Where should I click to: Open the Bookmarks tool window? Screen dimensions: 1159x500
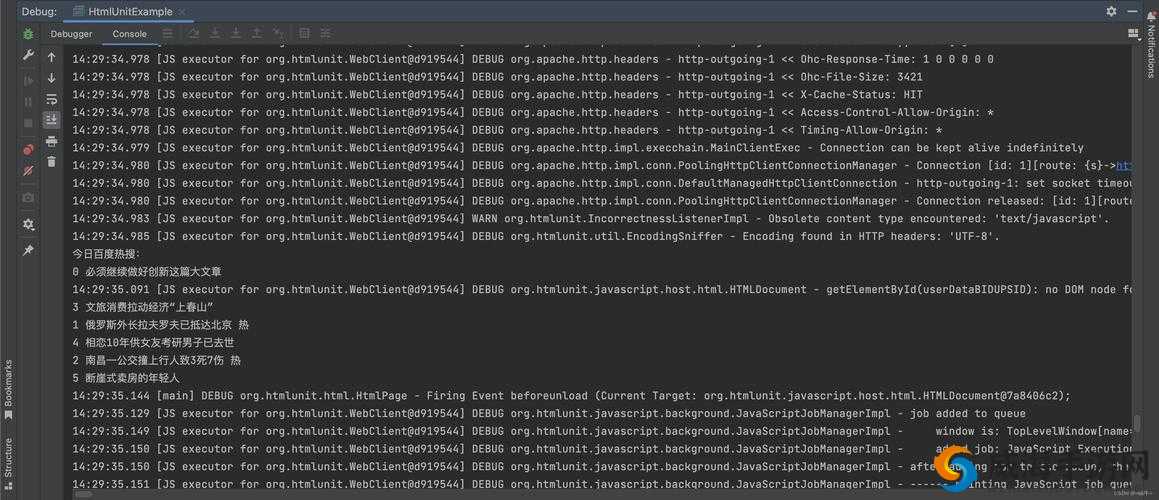8,389
